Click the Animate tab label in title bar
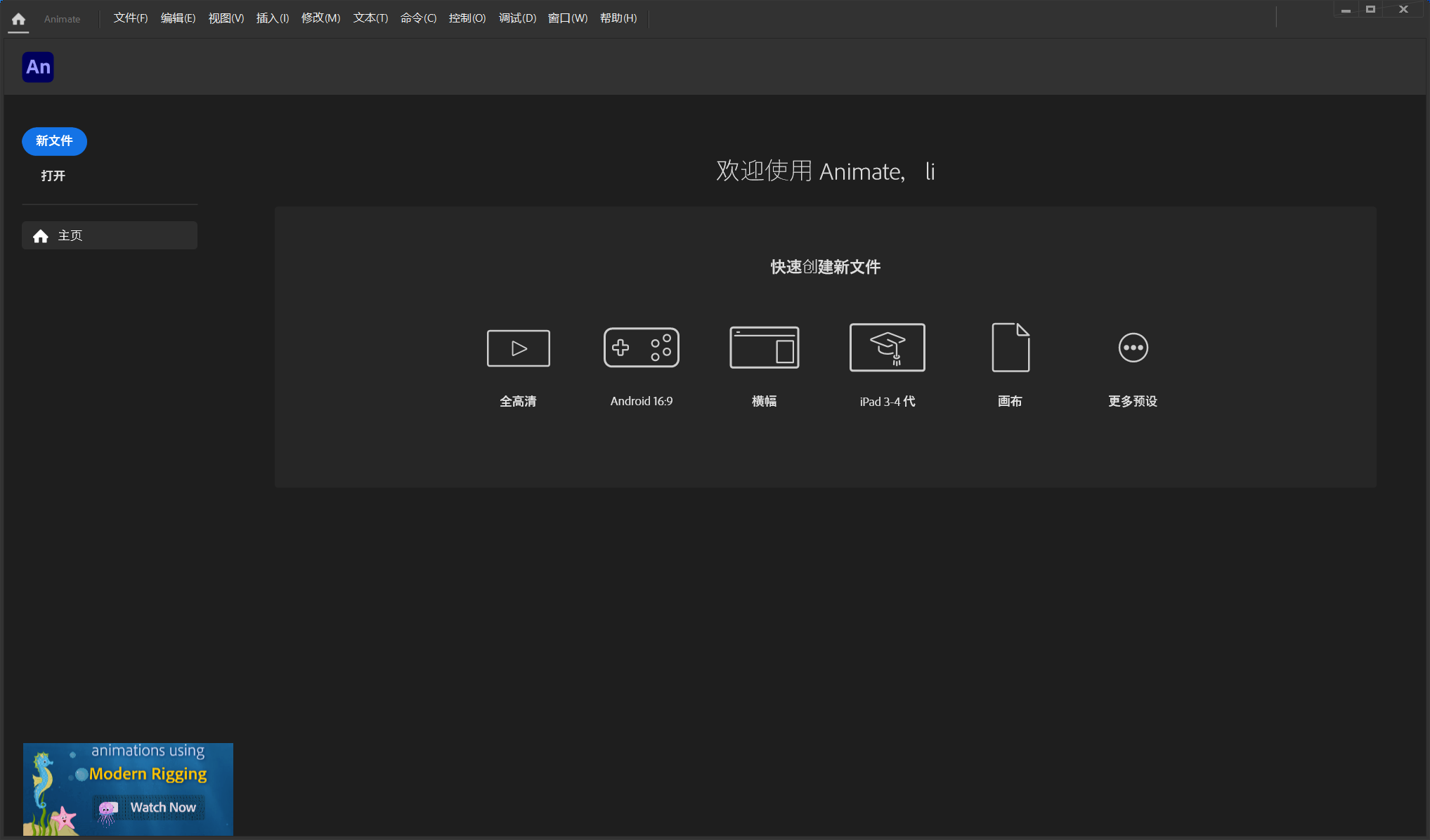Image resolution: width=1430 pixels, height=840 pixels. click(62, 19)
